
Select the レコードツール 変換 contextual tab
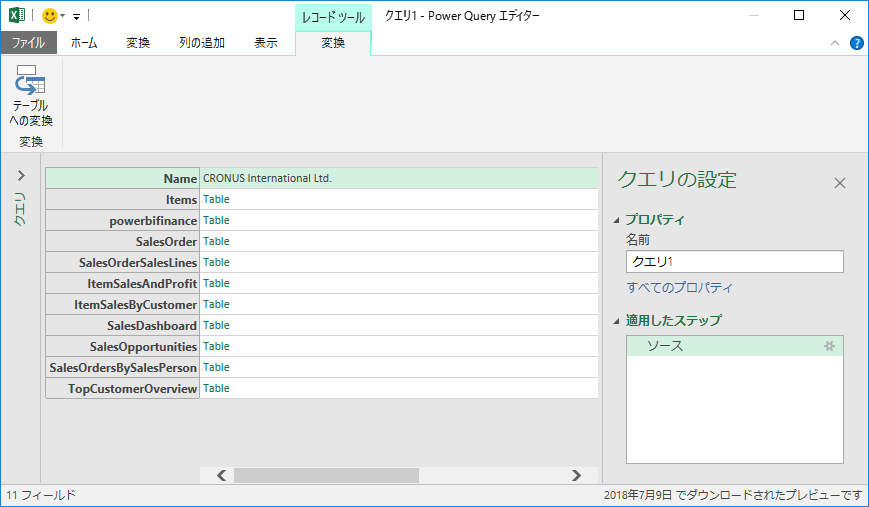tap(333, 43)
